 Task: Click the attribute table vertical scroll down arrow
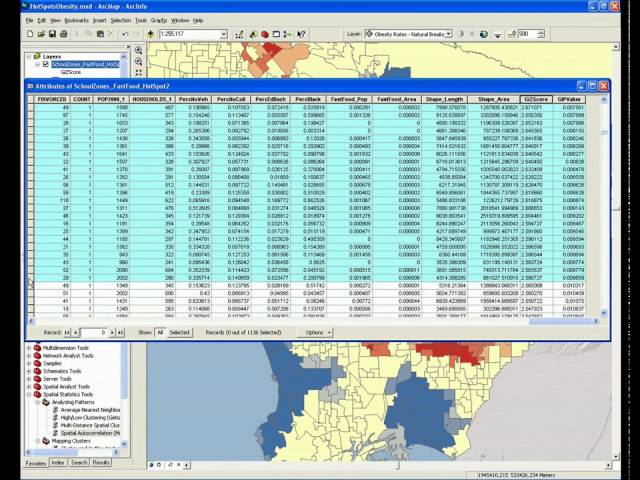point(604,313)
